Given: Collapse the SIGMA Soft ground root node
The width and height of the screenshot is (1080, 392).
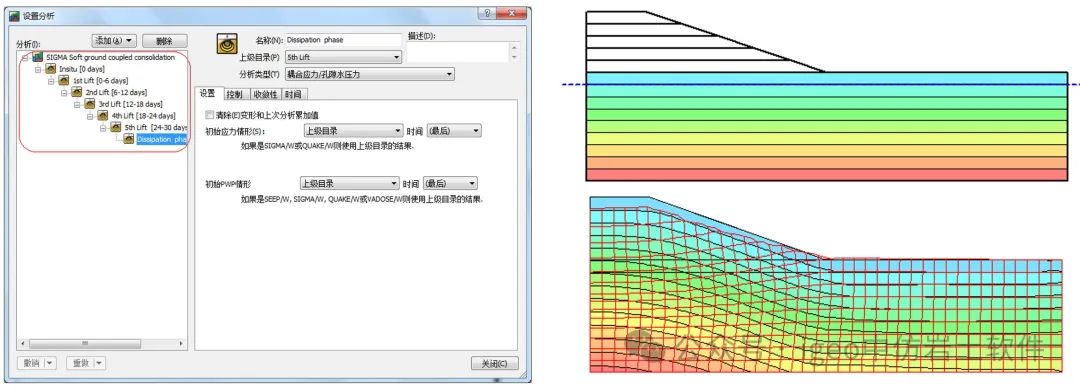Looking at the screenshot, I should point(25,58).
